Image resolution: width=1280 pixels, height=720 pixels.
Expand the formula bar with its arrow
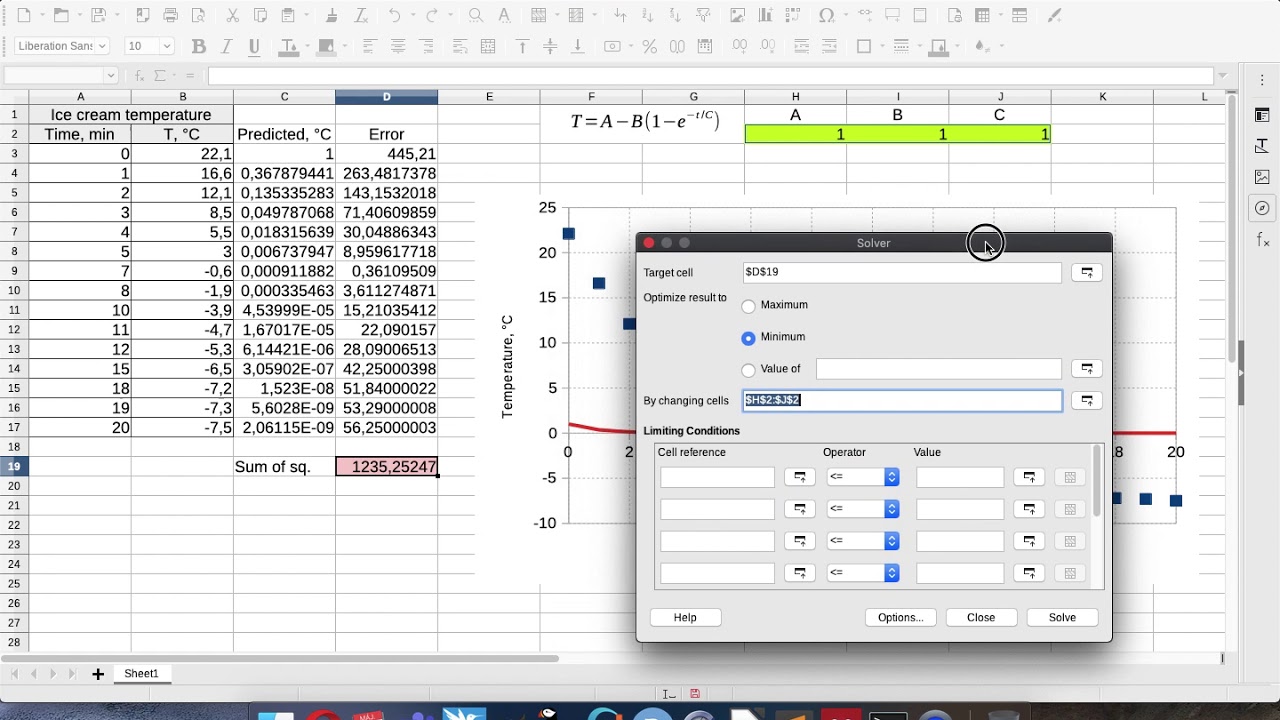point(1222,76)
